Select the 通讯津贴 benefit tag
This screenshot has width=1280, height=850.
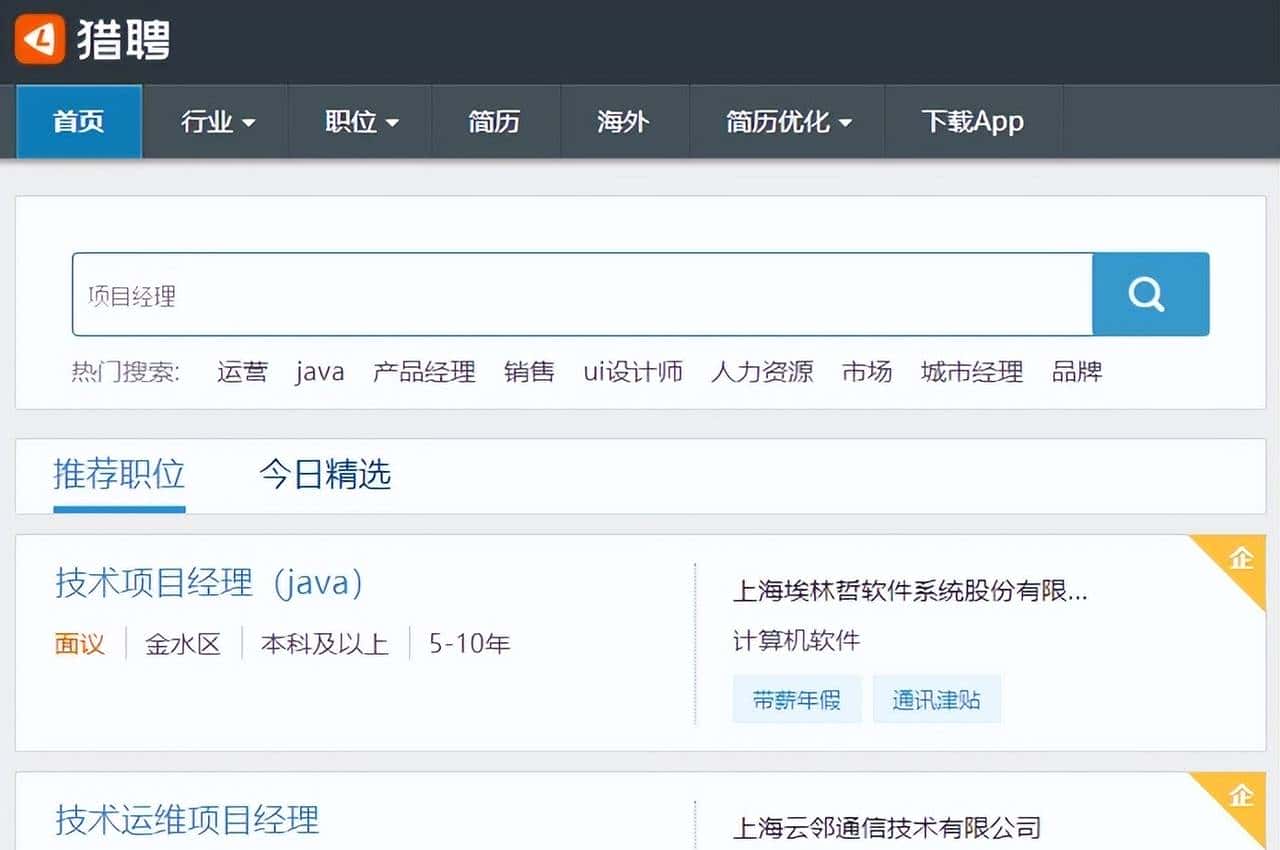pyautogui.click(x=936, y=699)
